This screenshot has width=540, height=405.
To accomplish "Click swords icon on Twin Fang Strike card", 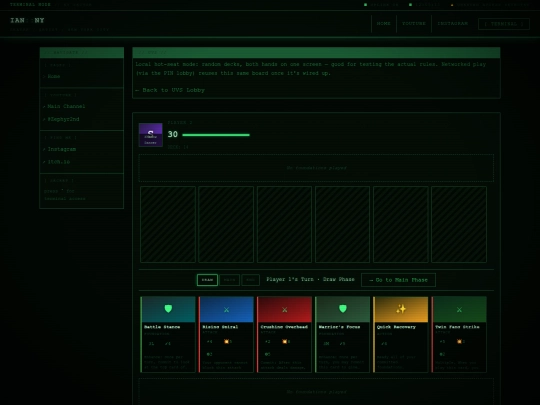I will tap(459, 310).
